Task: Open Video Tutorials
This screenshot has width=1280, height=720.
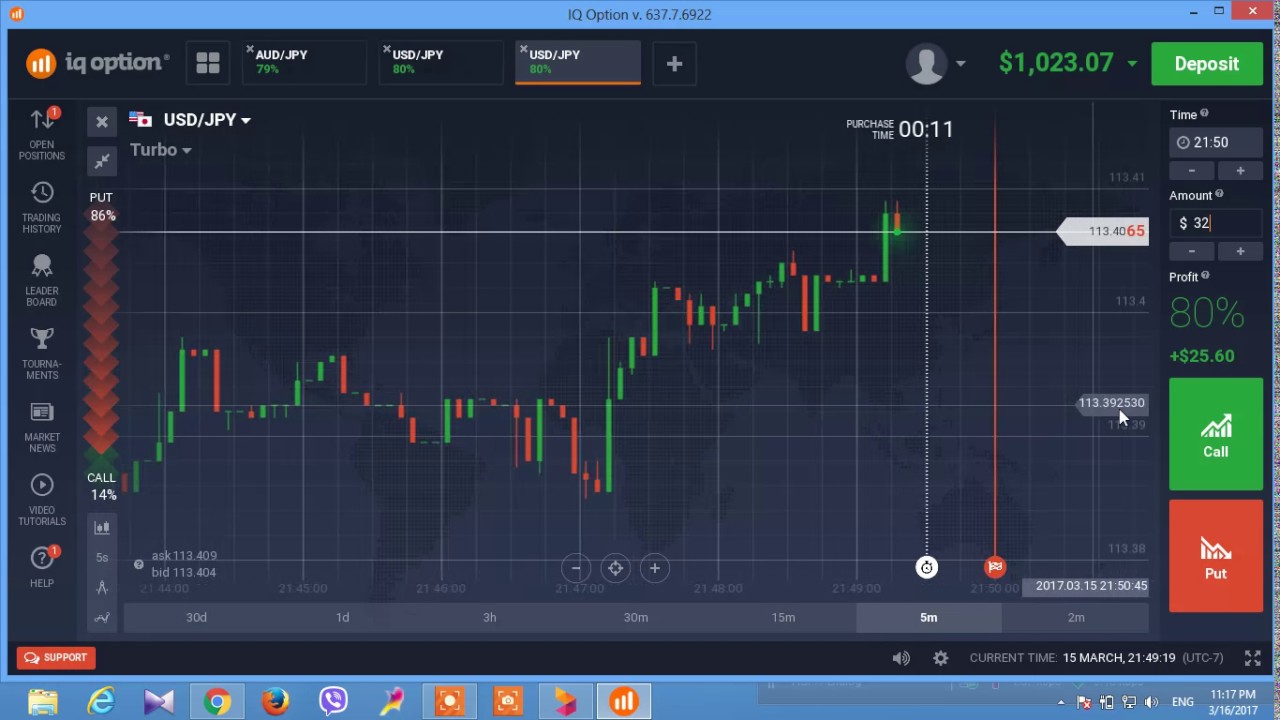Action: click(42, 499)
